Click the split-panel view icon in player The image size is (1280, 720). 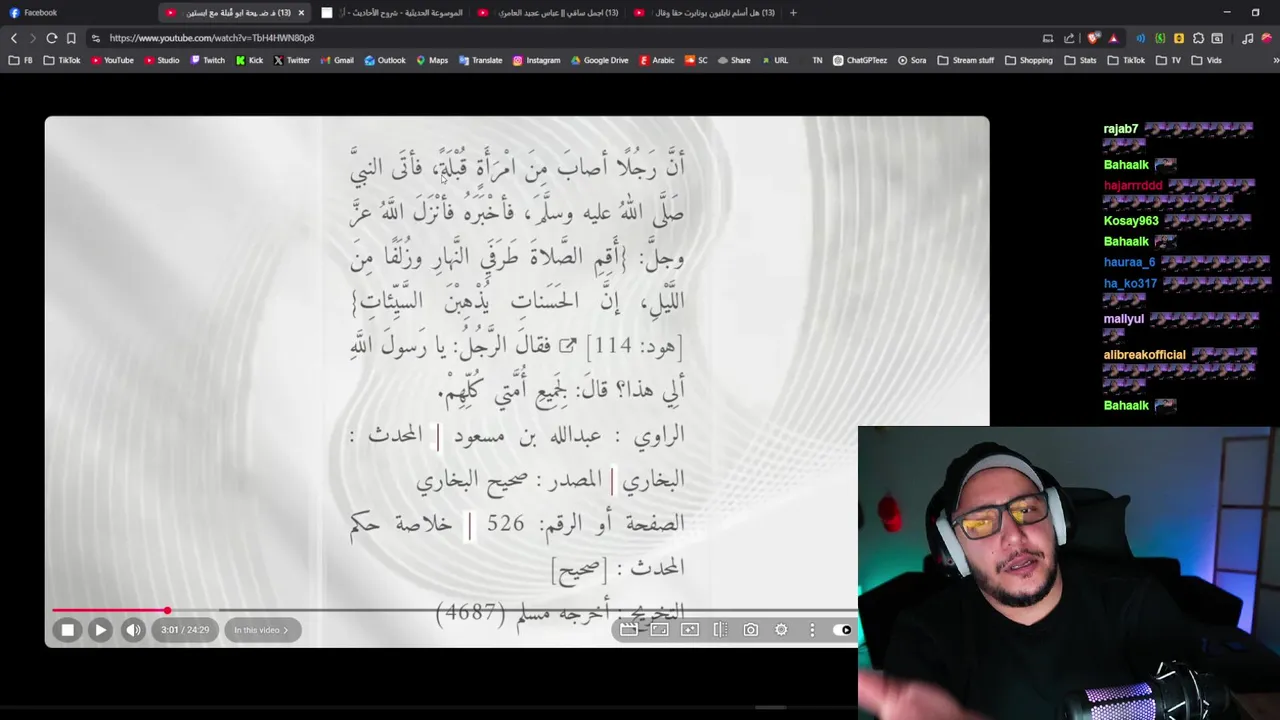coord(720,630)
